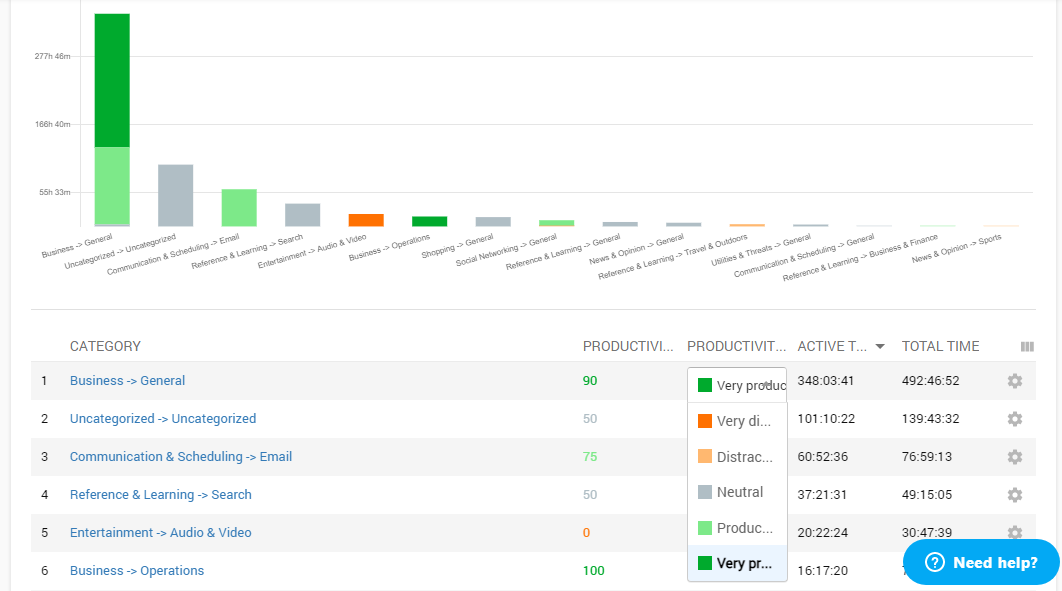Choose Productive in the open dropdown list

point(740,527)
